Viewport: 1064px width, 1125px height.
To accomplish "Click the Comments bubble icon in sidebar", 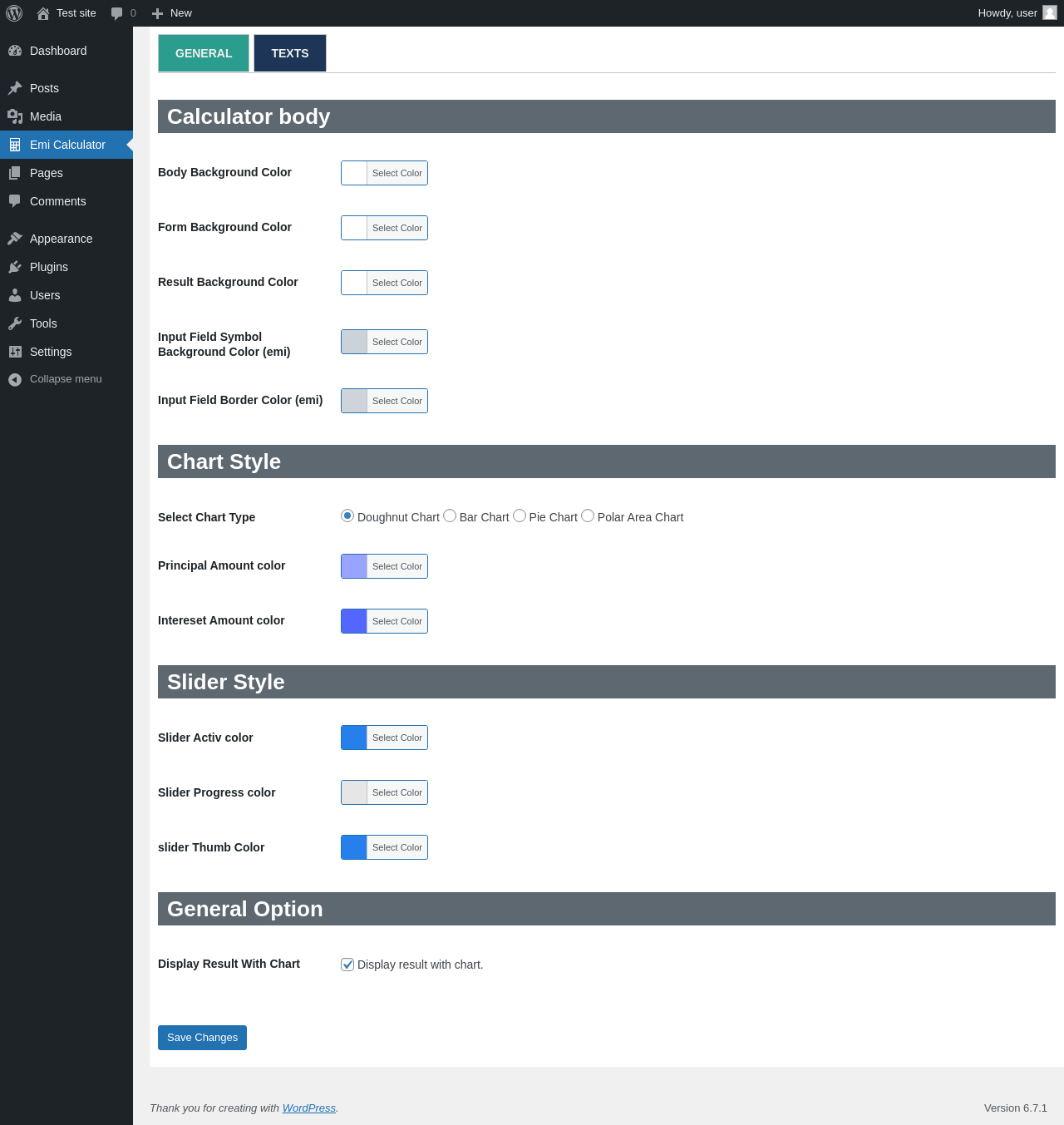I will pos(15,201).
